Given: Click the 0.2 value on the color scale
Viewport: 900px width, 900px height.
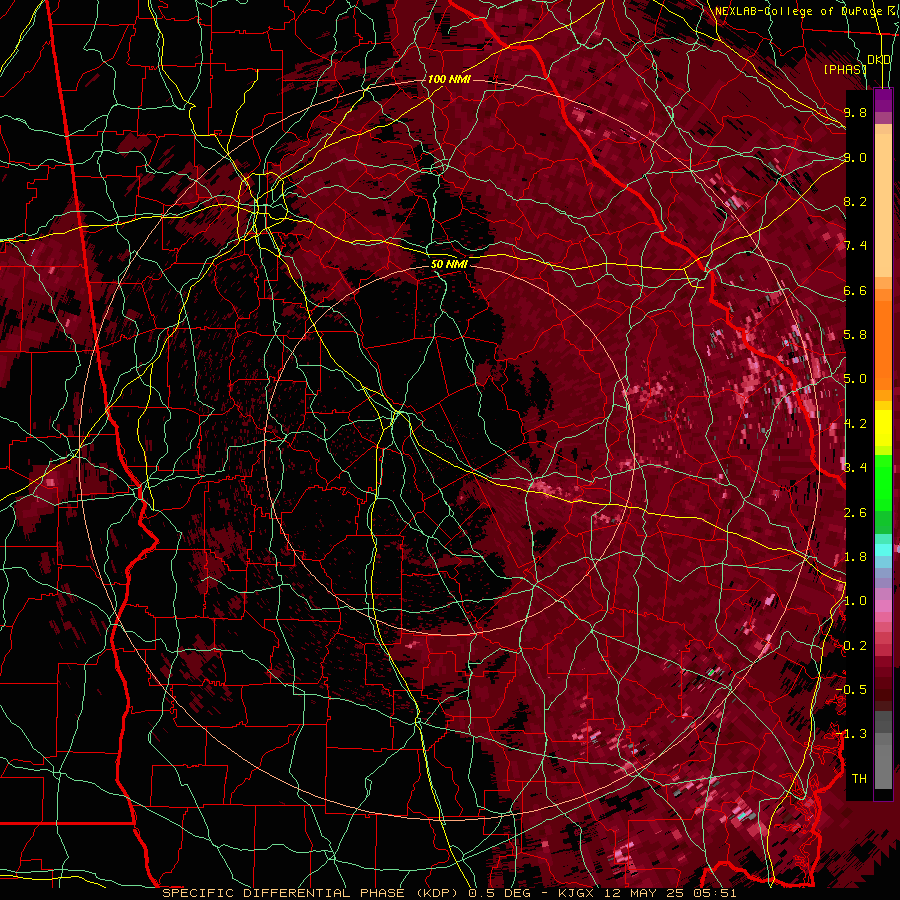Looking at the screenshot, I should pos(855,645).
